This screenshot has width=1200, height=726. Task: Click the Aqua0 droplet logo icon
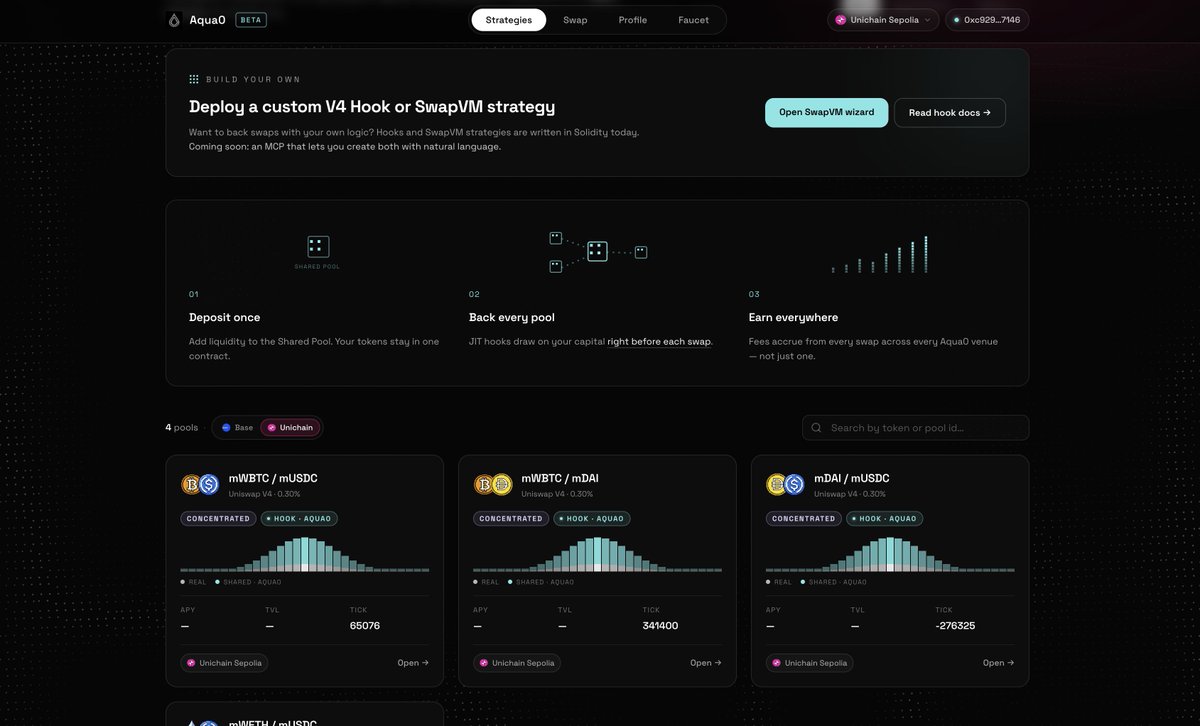tap(175, 20)
